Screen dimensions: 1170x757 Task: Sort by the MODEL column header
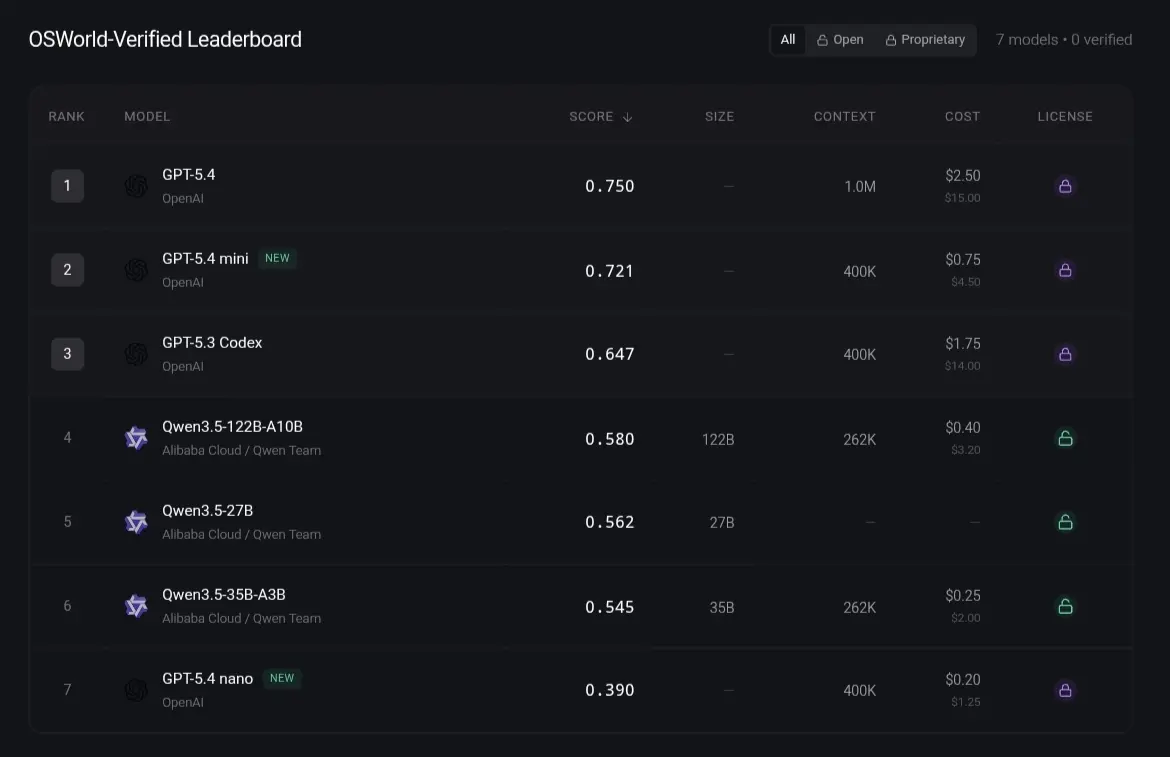pos(147,116)
